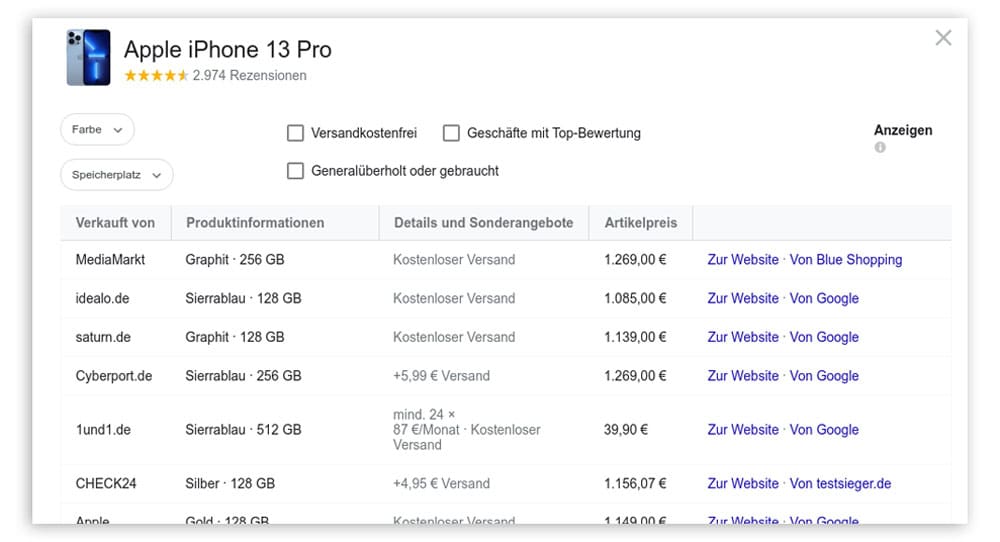
Task: Select the 1und1.de seller name
Action: [x=103, y=430]
